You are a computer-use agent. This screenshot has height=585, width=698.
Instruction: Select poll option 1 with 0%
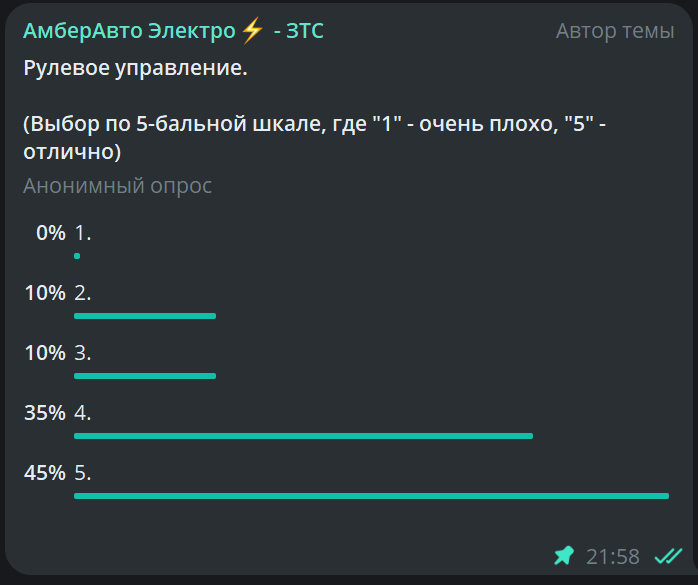pos(83,233)
